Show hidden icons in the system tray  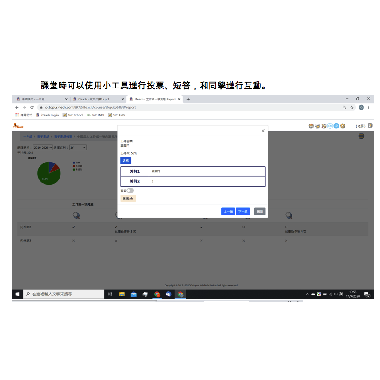tap(307, 294)
